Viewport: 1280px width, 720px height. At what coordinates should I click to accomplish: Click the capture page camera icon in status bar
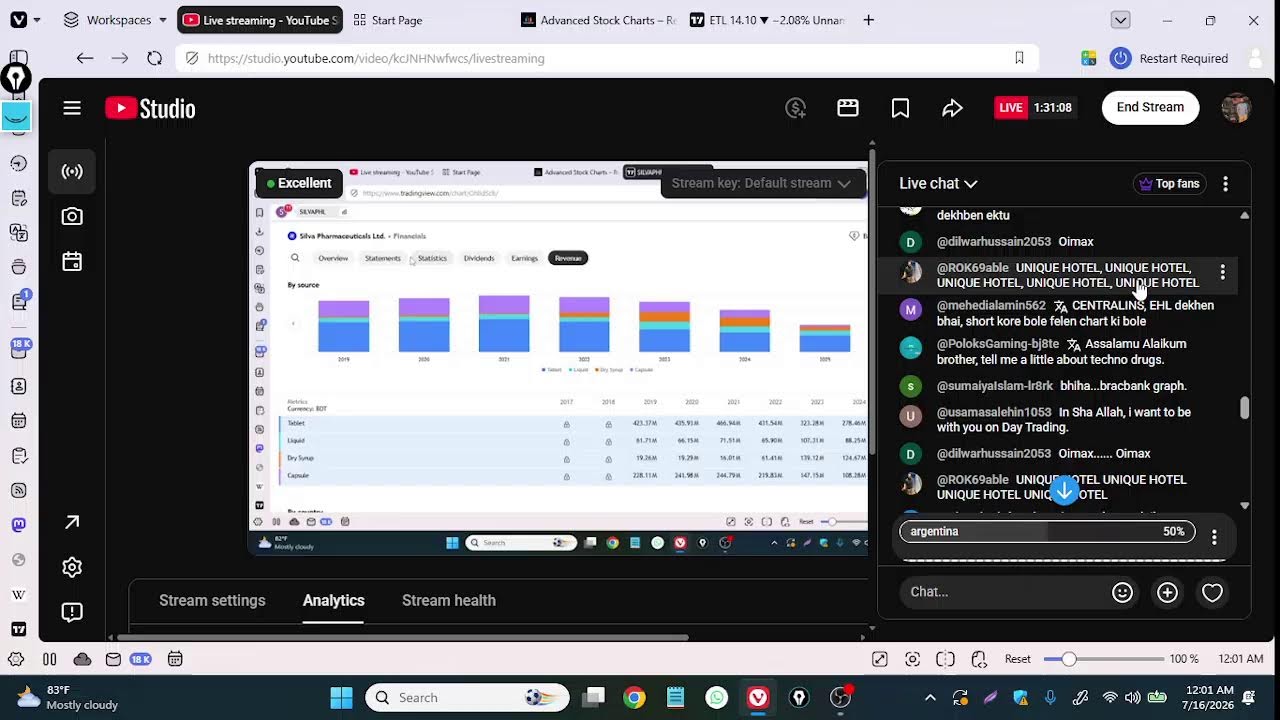tap(912, 659)
